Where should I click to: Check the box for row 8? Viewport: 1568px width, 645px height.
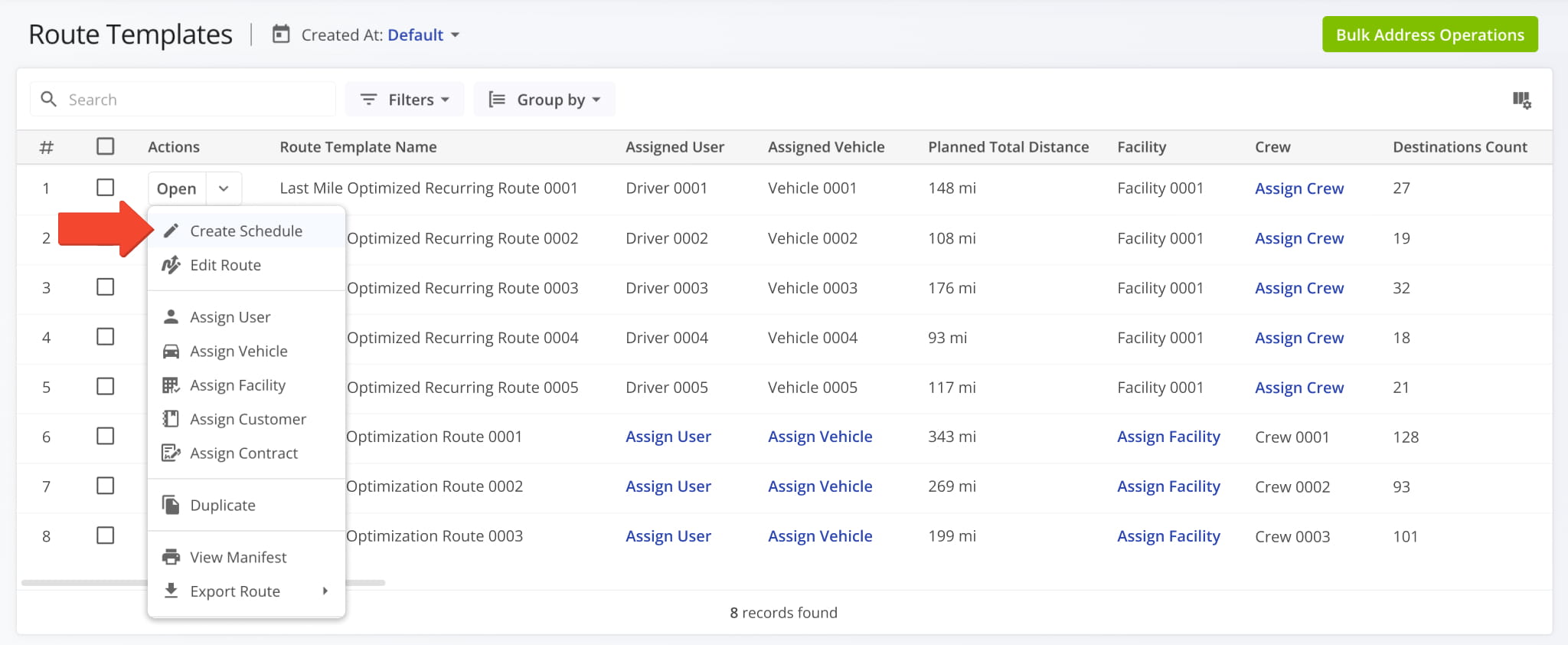point(106,535)
